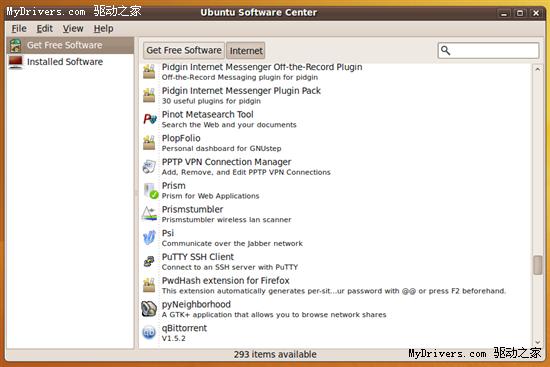Click 'Search the Web and your documents' description
550x367 pixels.
point(229,125)
